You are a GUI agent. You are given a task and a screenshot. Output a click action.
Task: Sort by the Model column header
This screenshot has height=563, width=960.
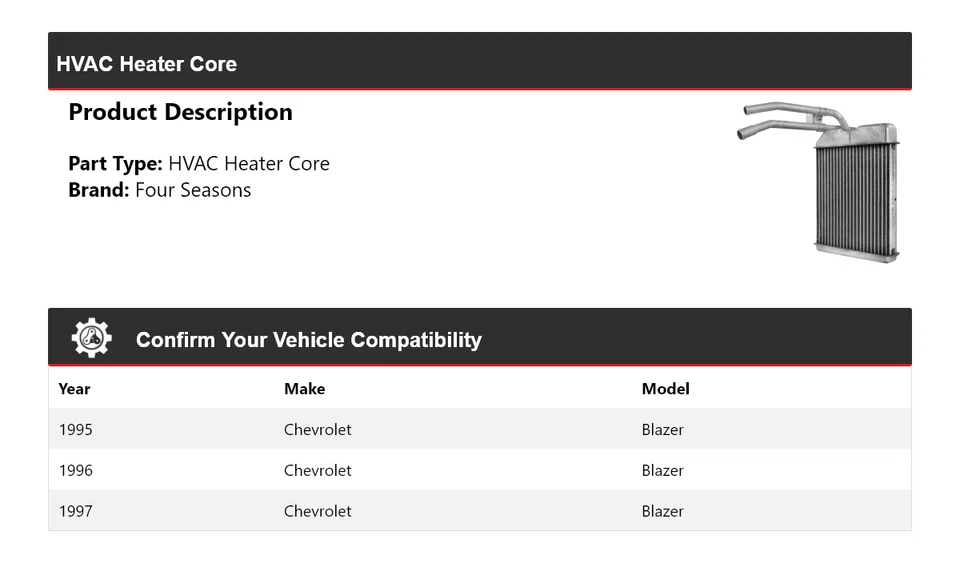665,389
